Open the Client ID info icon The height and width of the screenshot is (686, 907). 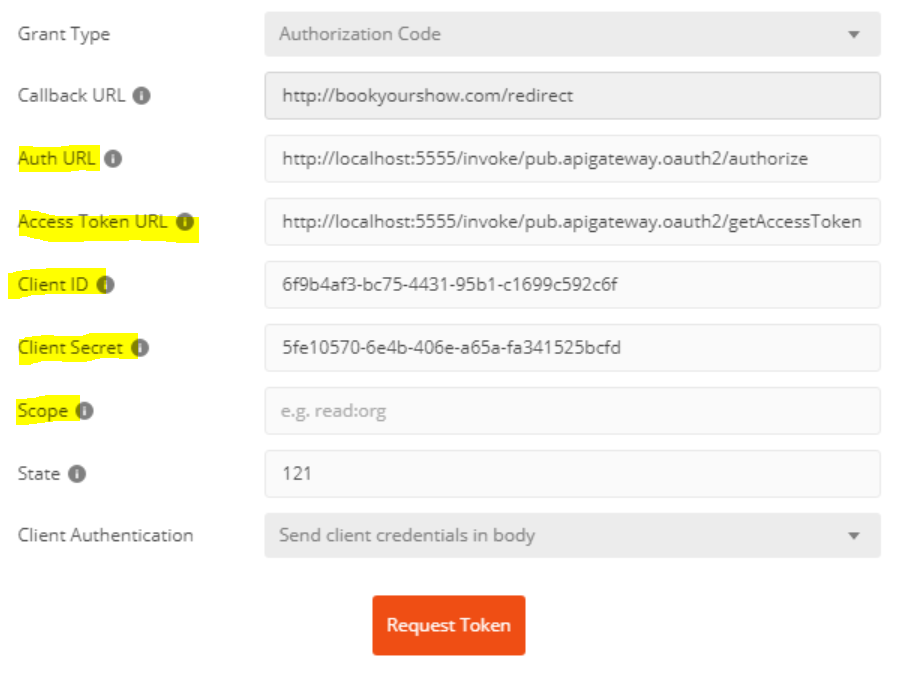click(105, 284)
